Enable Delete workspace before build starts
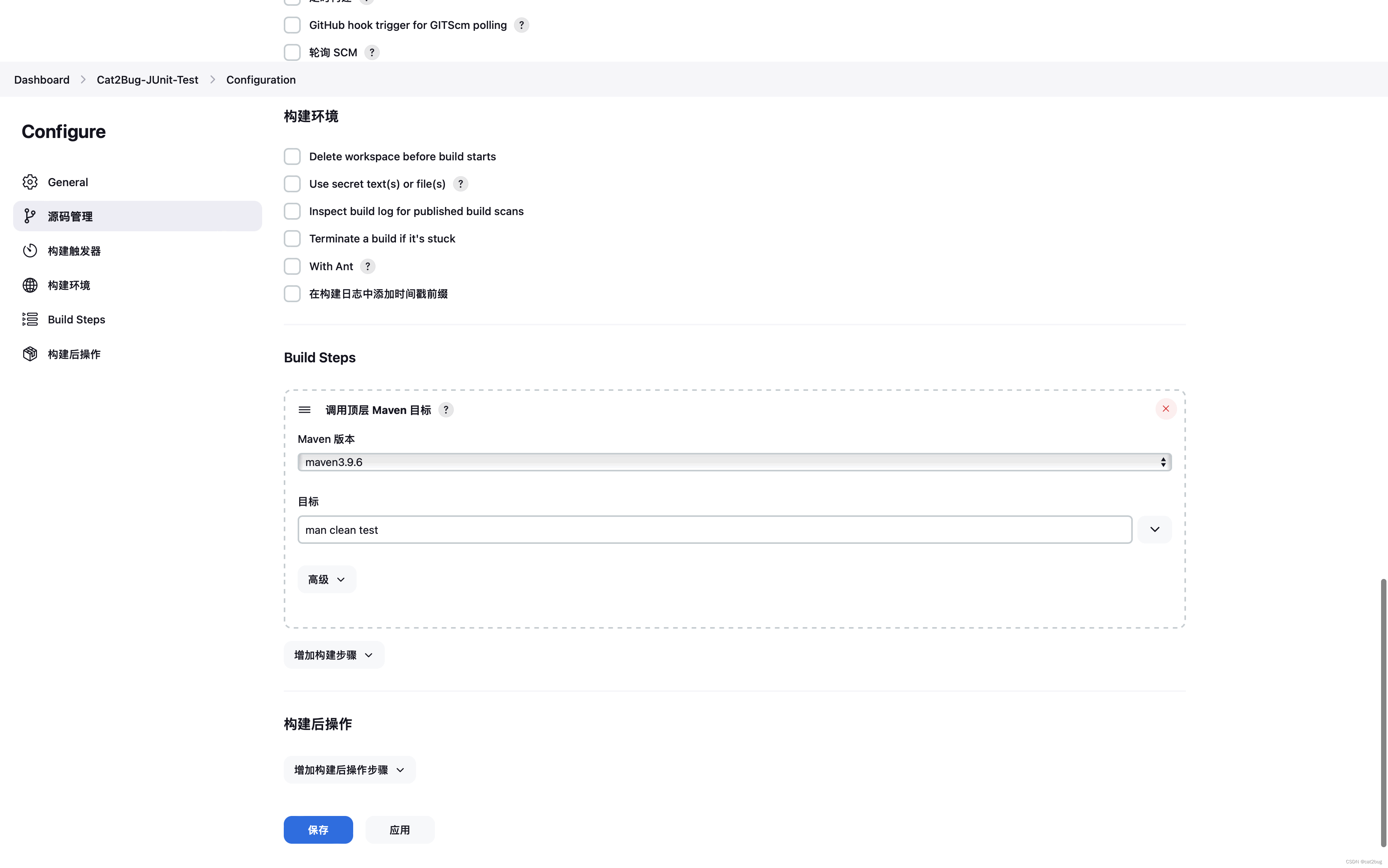1388x868 pixels. (292, 157)
